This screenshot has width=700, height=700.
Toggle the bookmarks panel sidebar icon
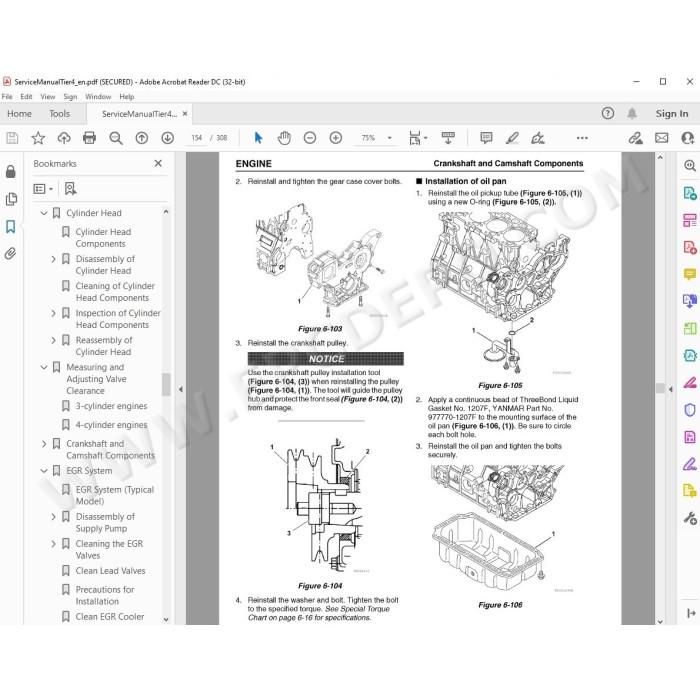[11, 226]
